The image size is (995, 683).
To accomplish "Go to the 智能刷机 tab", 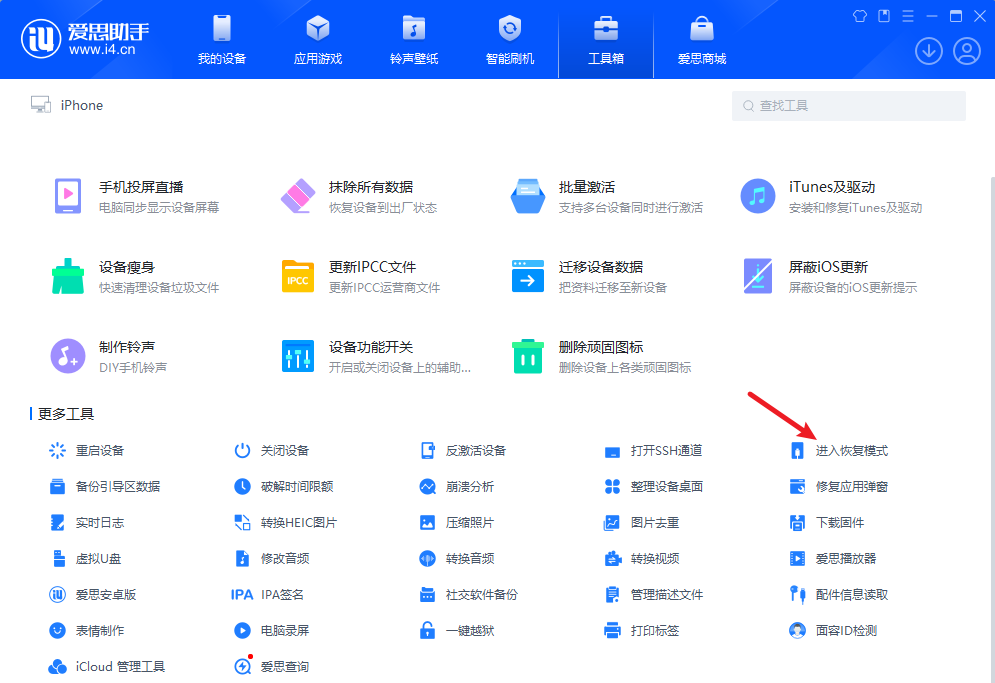I will [510, 40].
